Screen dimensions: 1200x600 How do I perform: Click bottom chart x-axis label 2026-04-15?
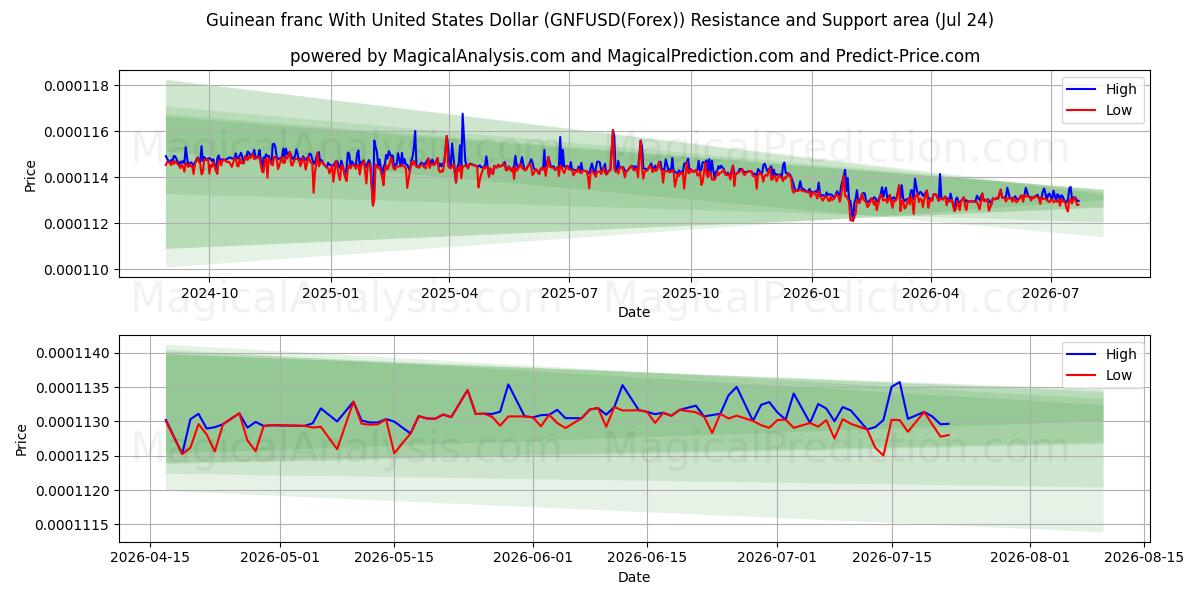(x=150, y=558)
